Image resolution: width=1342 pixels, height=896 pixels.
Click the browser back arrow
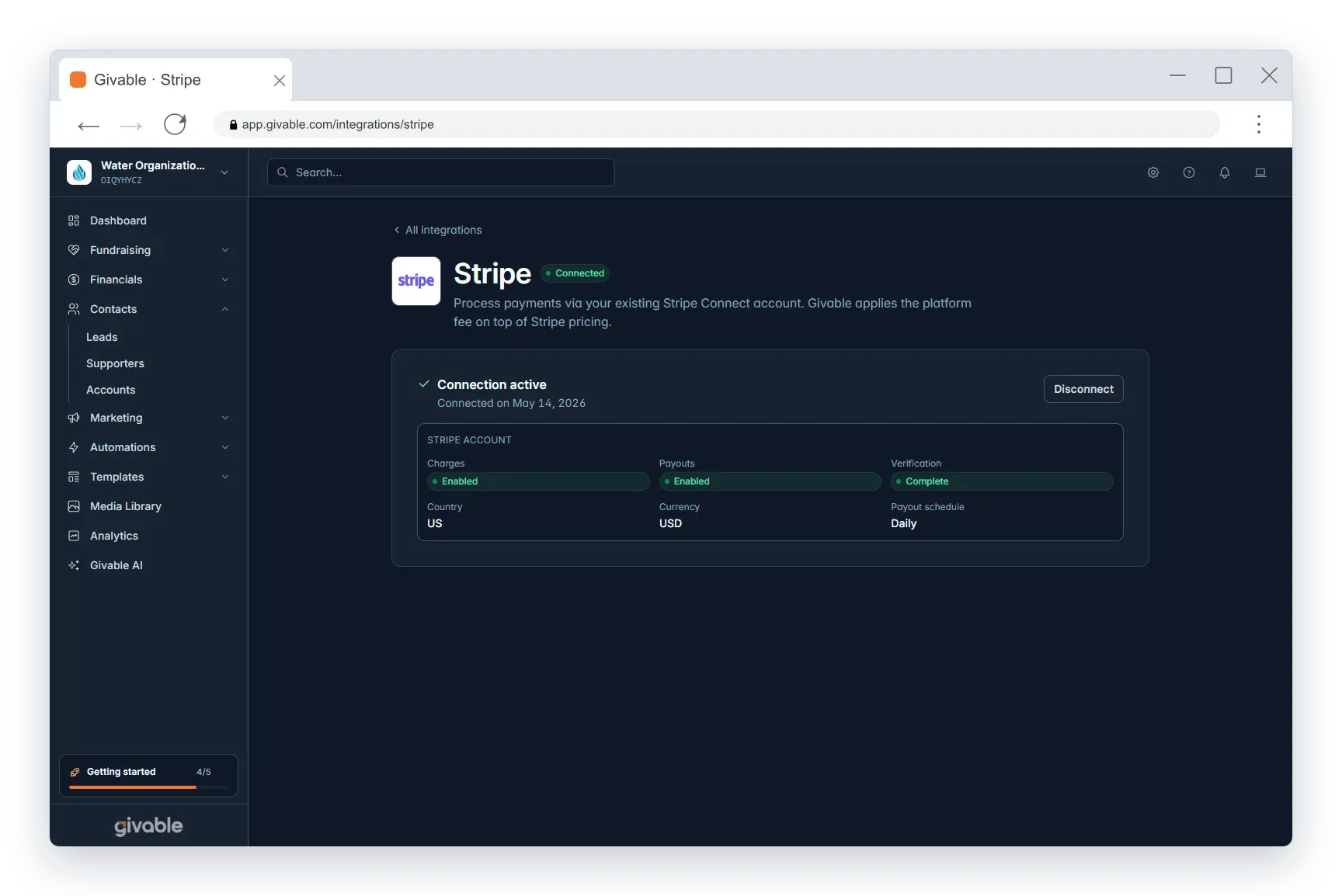89,125
